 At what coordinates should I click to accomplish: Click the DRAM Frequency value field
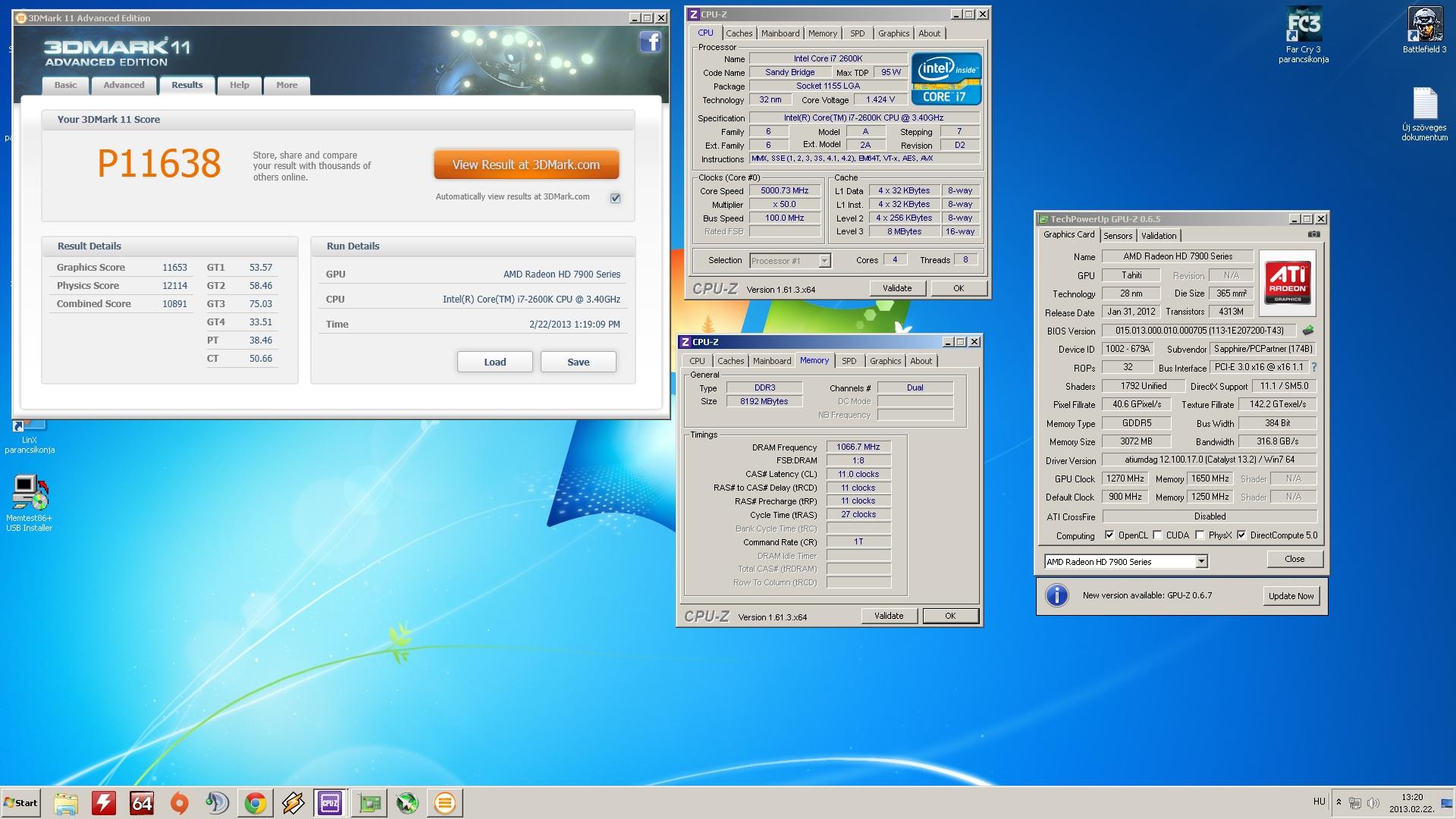pos(858,447)
